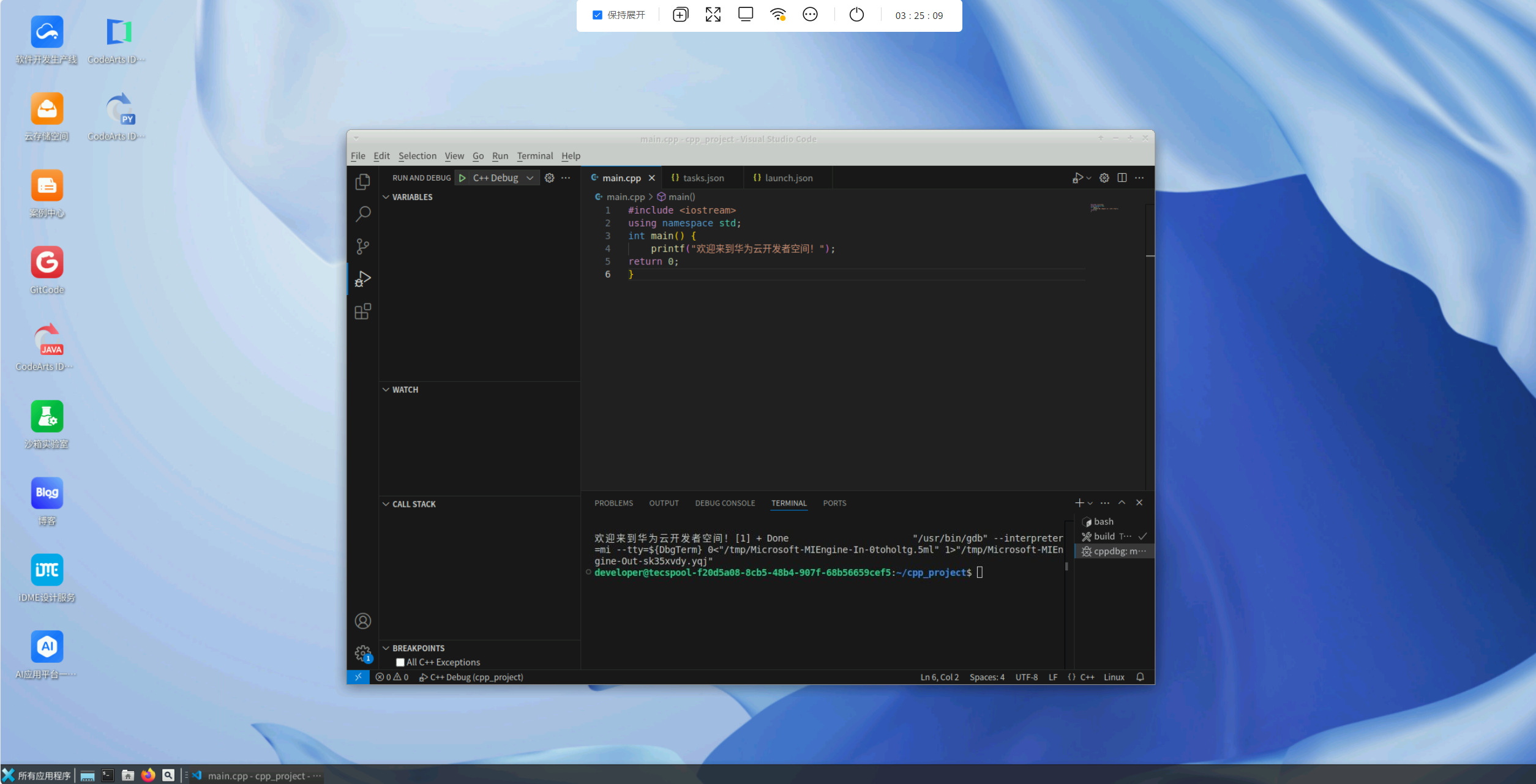Change encoding via UTF-8 status item

tap(1026, 677)
